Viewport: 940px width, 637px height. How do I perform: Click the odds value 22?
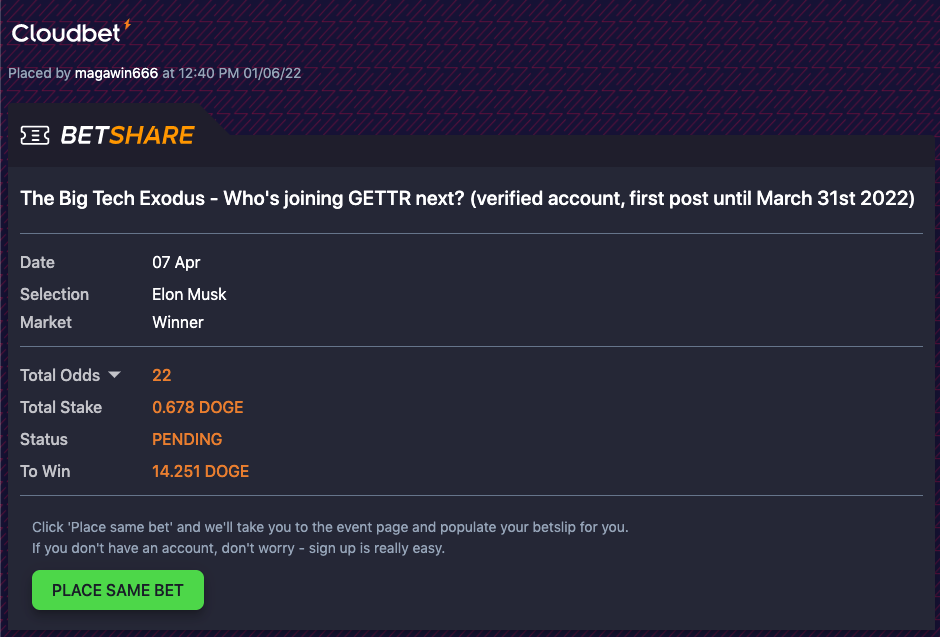162,375
